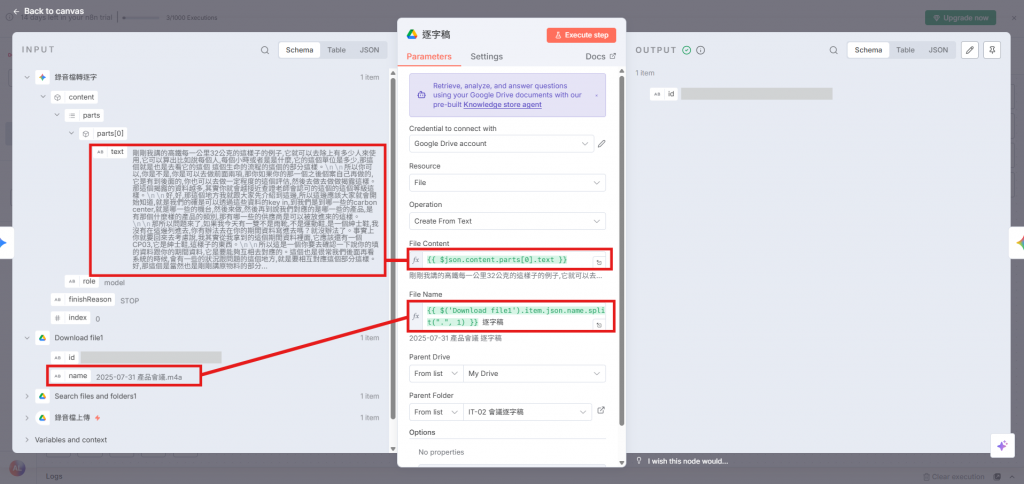
Task: Dismiss the Knowledge store agent notice
Action: (x=596, y=95)
